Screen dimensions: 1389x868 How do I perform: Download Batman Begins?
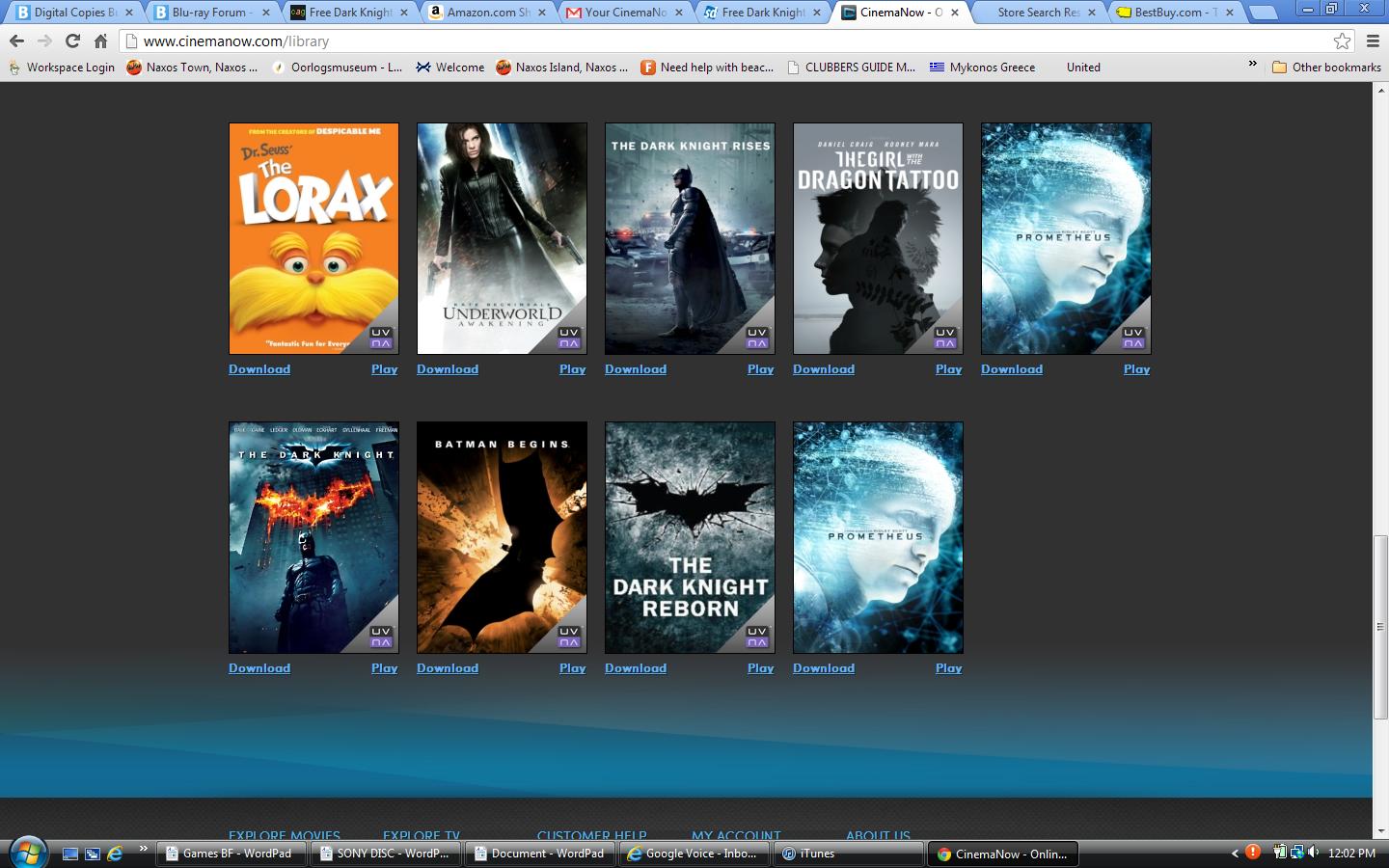448,668
